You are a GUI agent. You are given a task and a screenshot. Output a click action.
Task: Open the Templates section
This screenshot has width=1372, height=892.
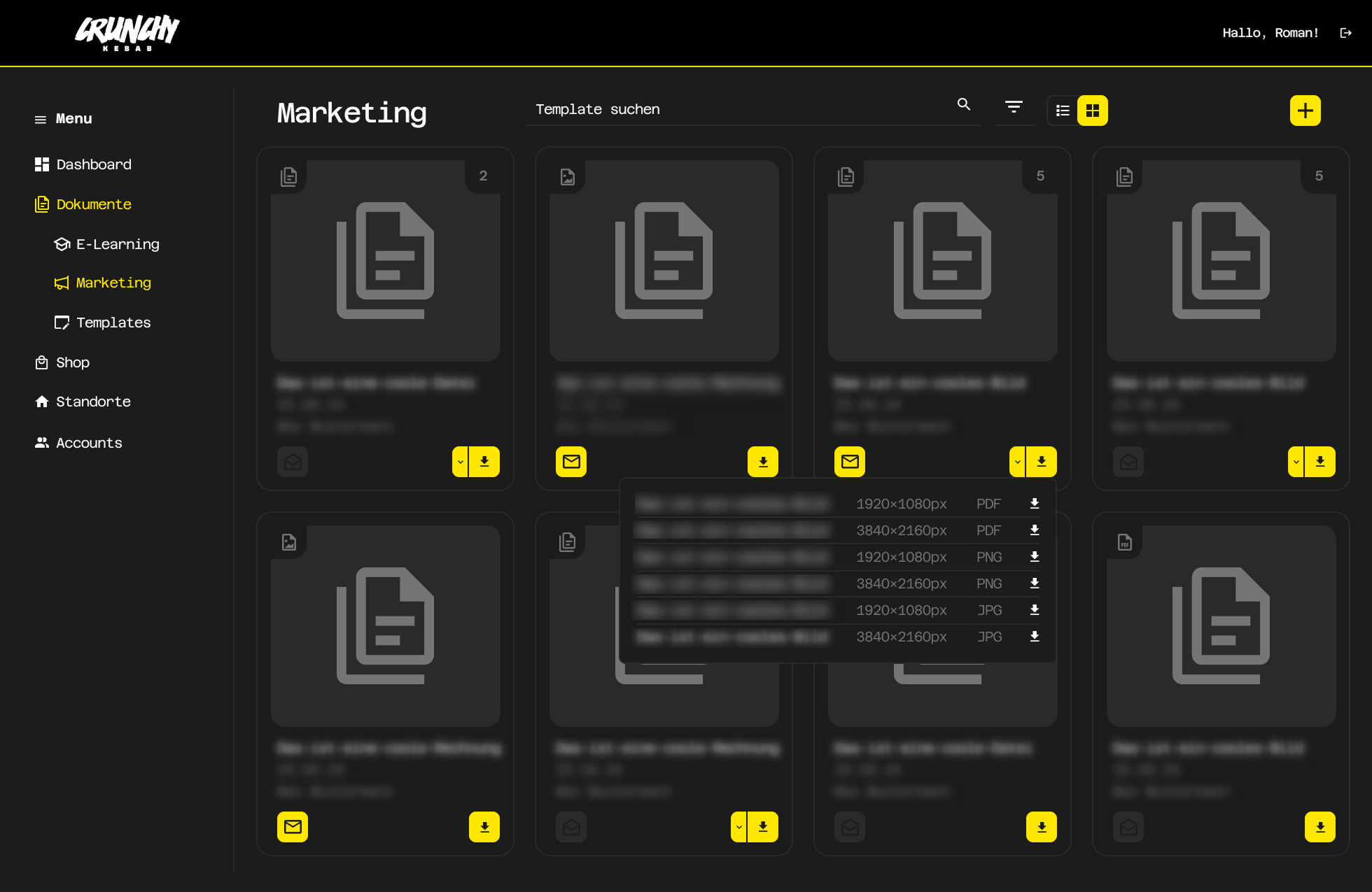[x=113, y=323]
